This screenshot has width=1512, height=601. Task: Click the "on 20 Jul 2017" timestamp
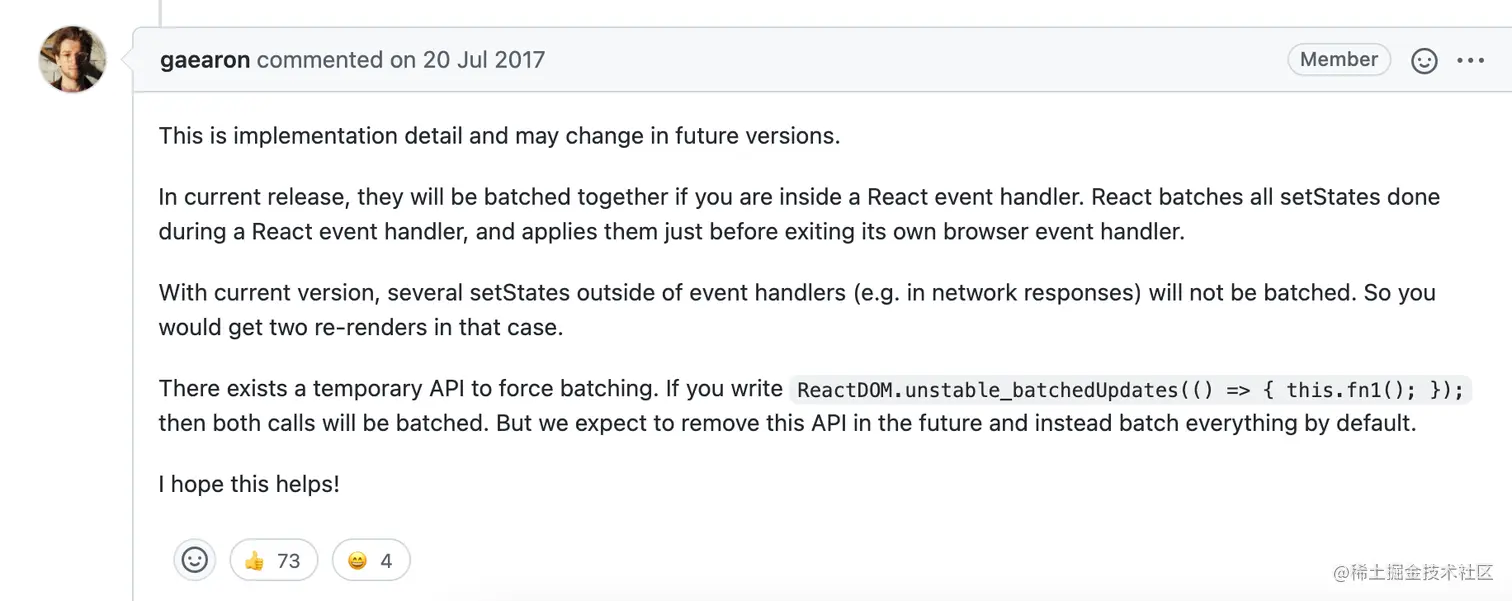(468, 60)
